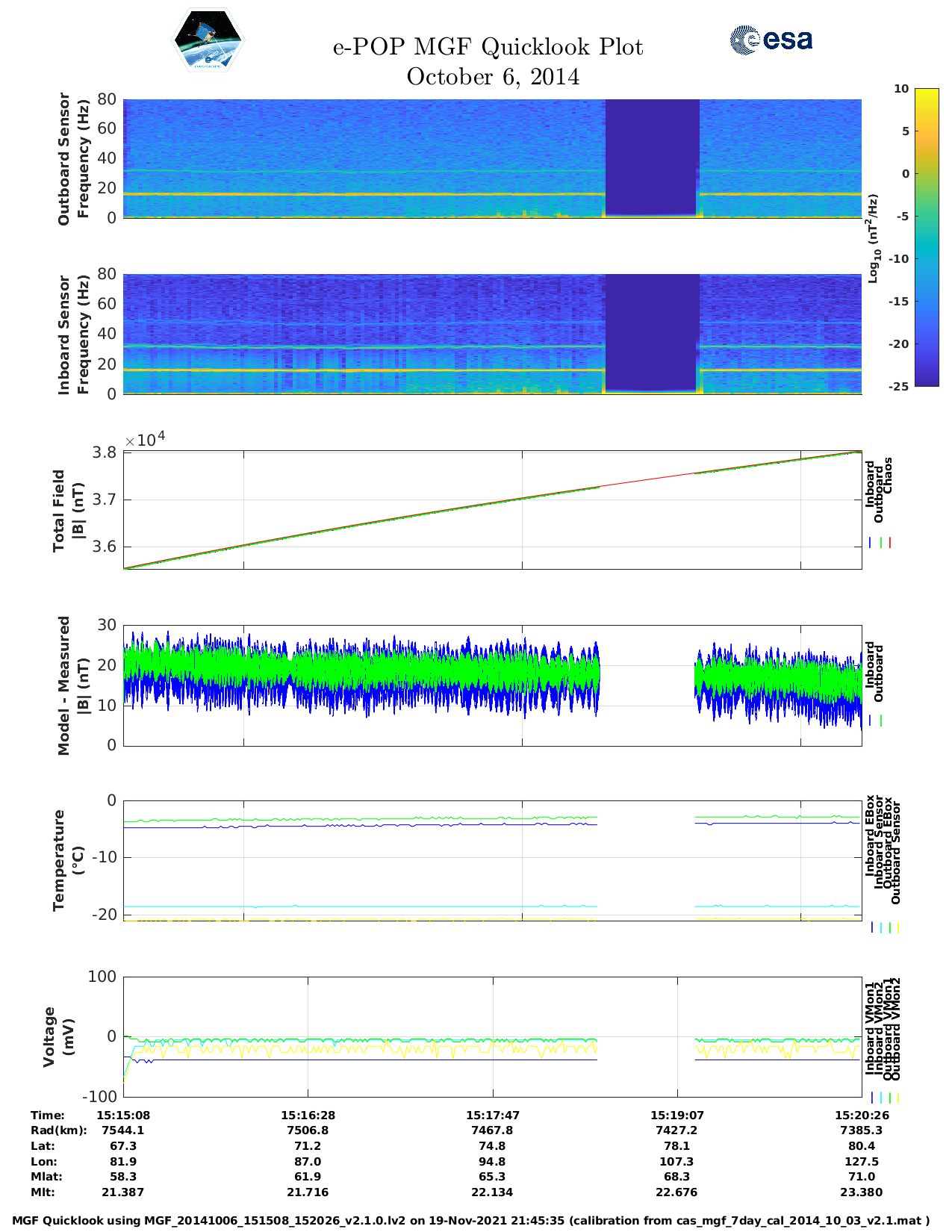952x1232 pixels.
Task: Click the 15:17:47 time label
Action: [x=492, y=1115]
